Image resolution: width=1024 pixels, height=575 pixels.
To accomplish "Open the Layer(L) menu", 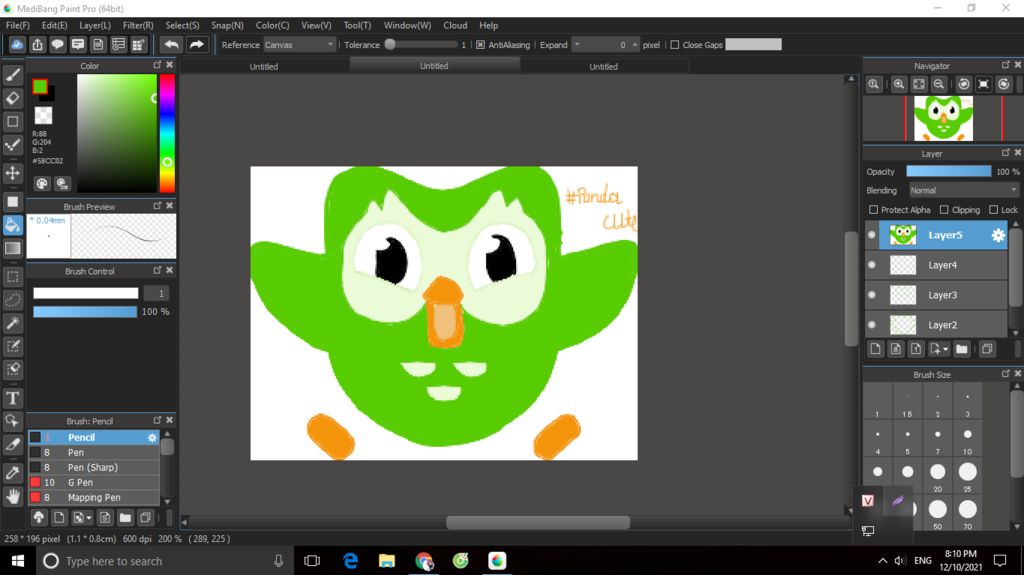I will click(x=95, y=25).
